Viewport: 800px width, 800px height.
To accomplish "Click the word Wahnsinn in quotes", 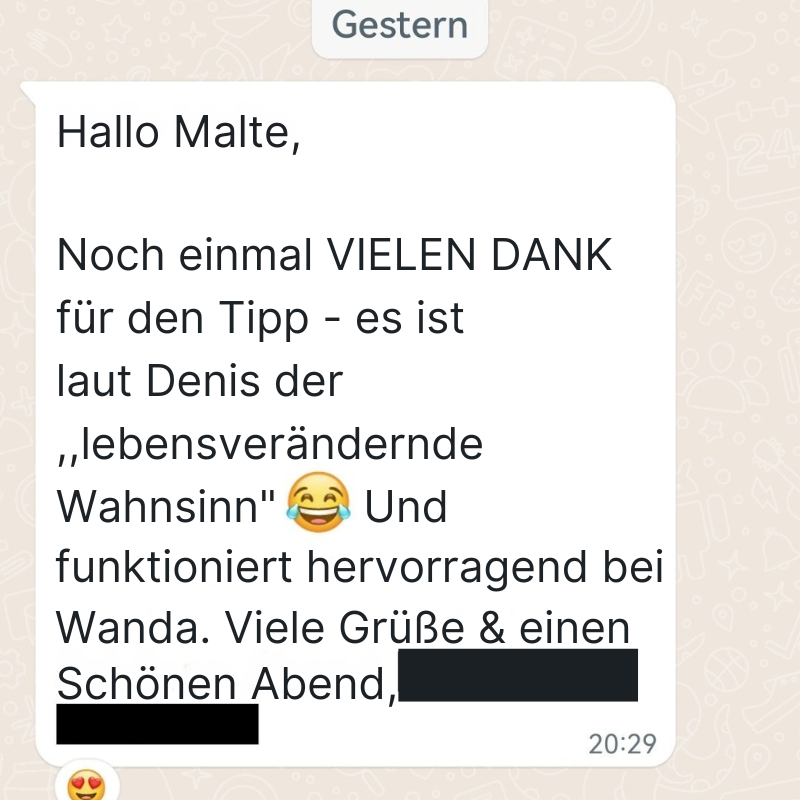I will tap(158, 507).
